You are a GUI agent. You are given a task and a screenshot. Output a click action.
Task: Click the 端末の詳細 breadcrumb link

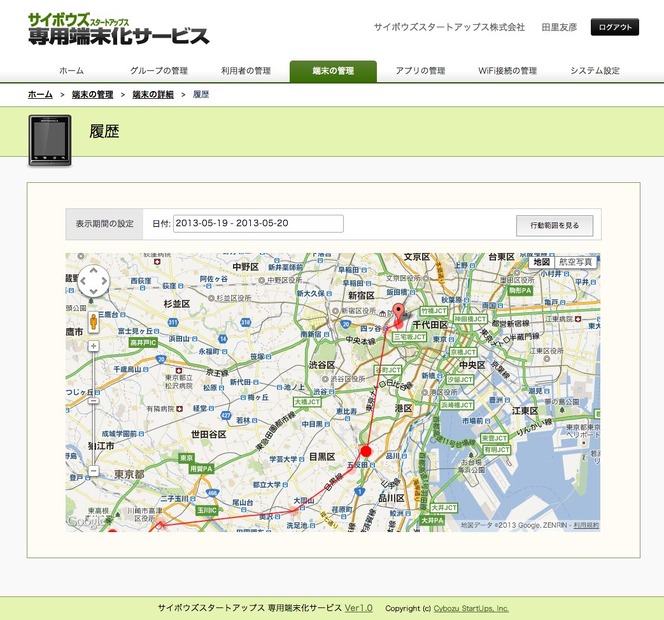coord(153,94)
